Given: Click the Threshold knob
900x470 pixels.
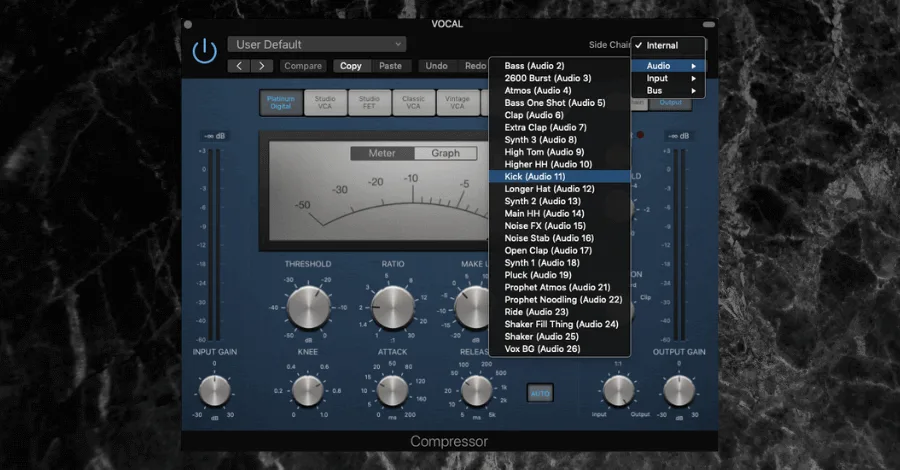Looking at the screenshot, I should (x=308, y=308).
